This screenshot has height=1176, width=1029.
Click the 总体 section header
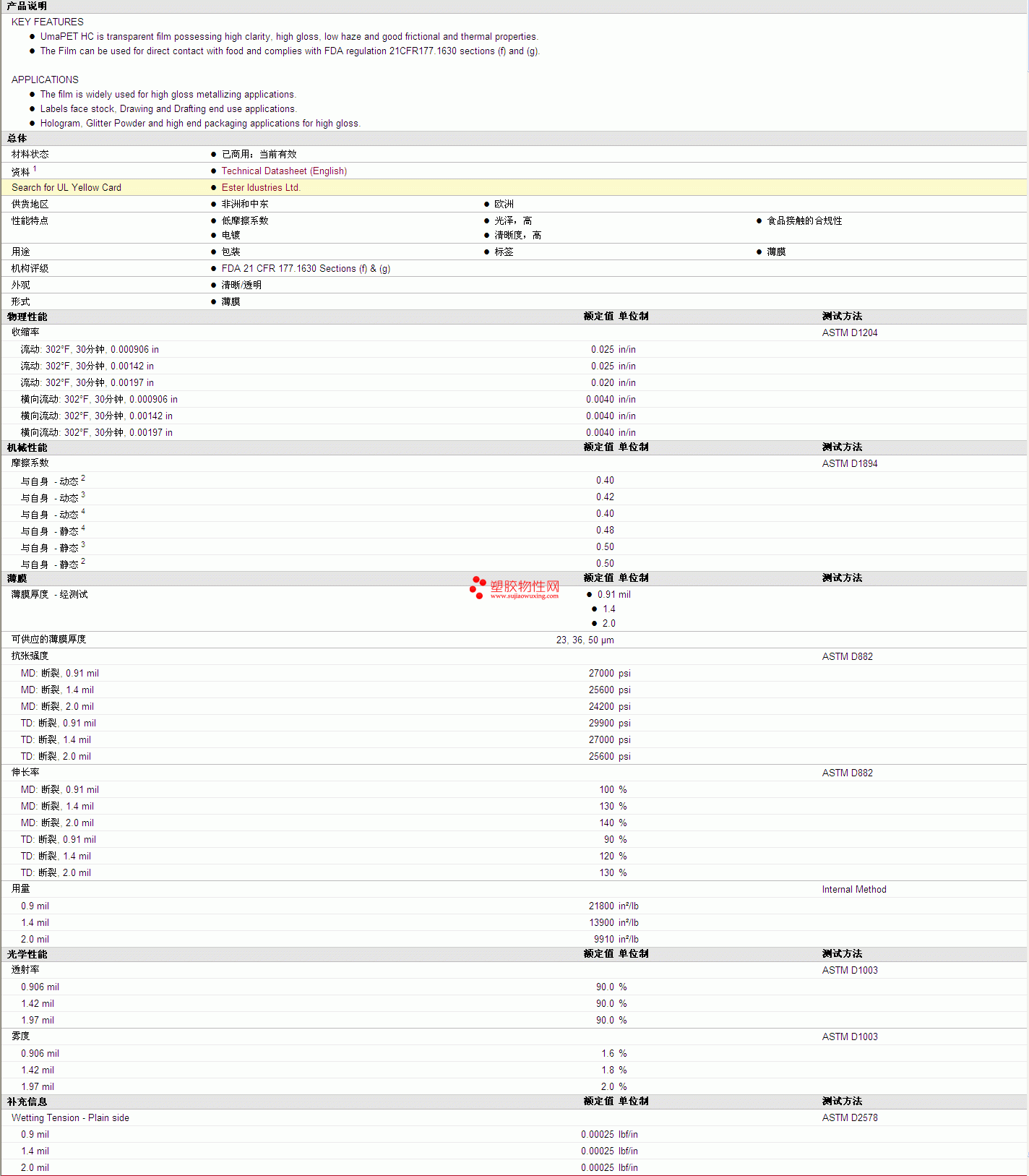17,139
